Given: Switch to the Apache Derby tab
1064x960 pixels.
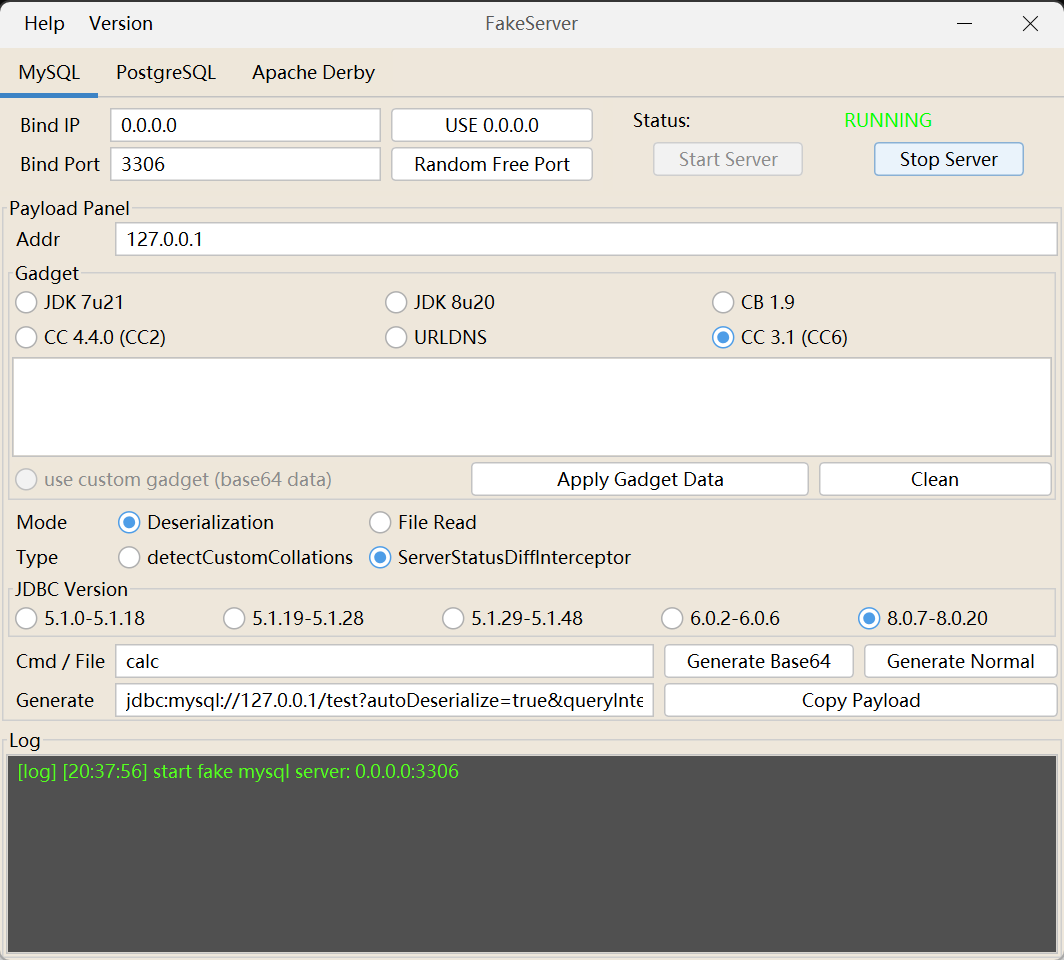Looking at the screenshot, I should click(x=313, y=73).
